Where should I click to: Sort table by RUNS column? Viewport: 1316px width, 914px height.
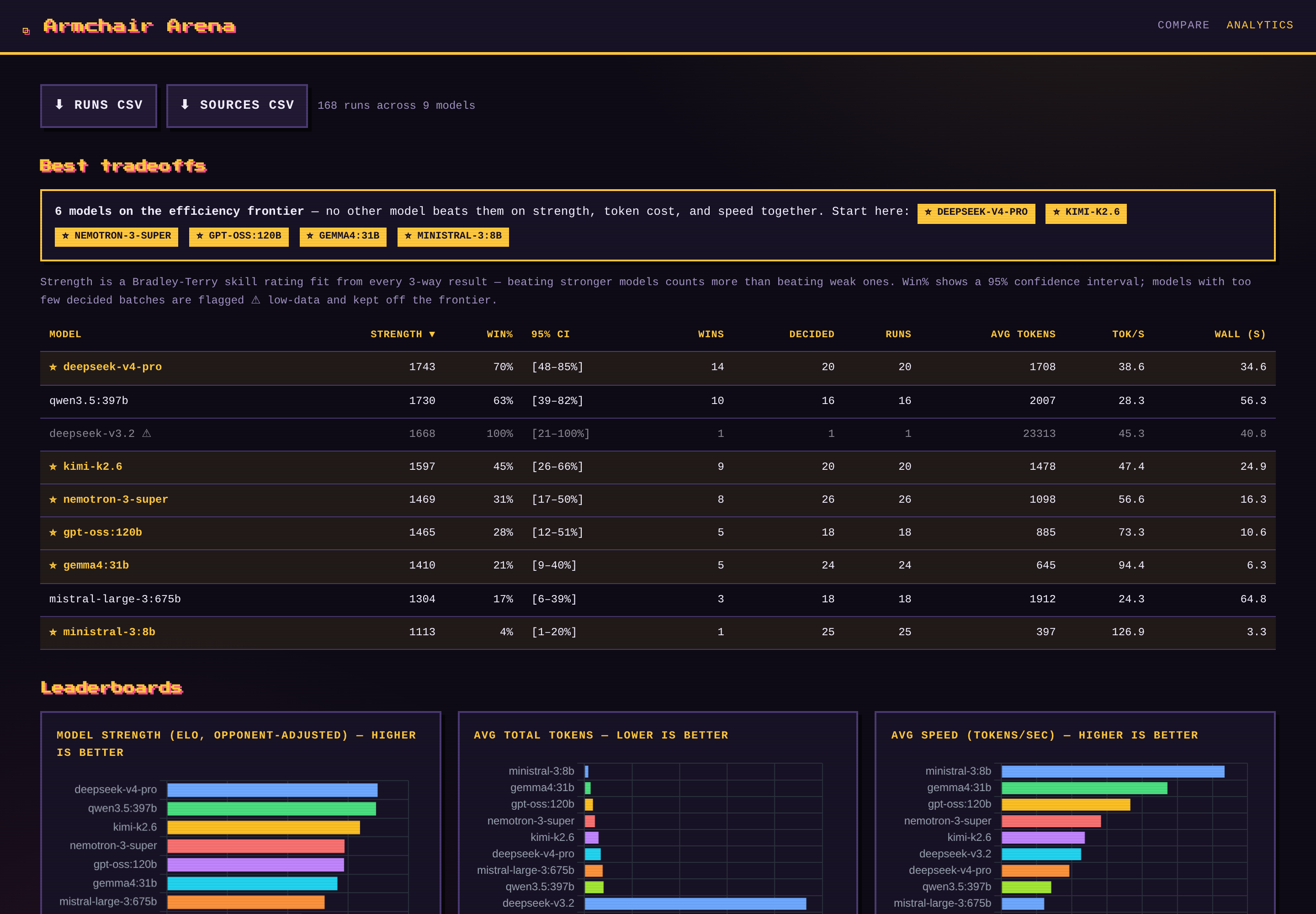(x=898, y=334)
